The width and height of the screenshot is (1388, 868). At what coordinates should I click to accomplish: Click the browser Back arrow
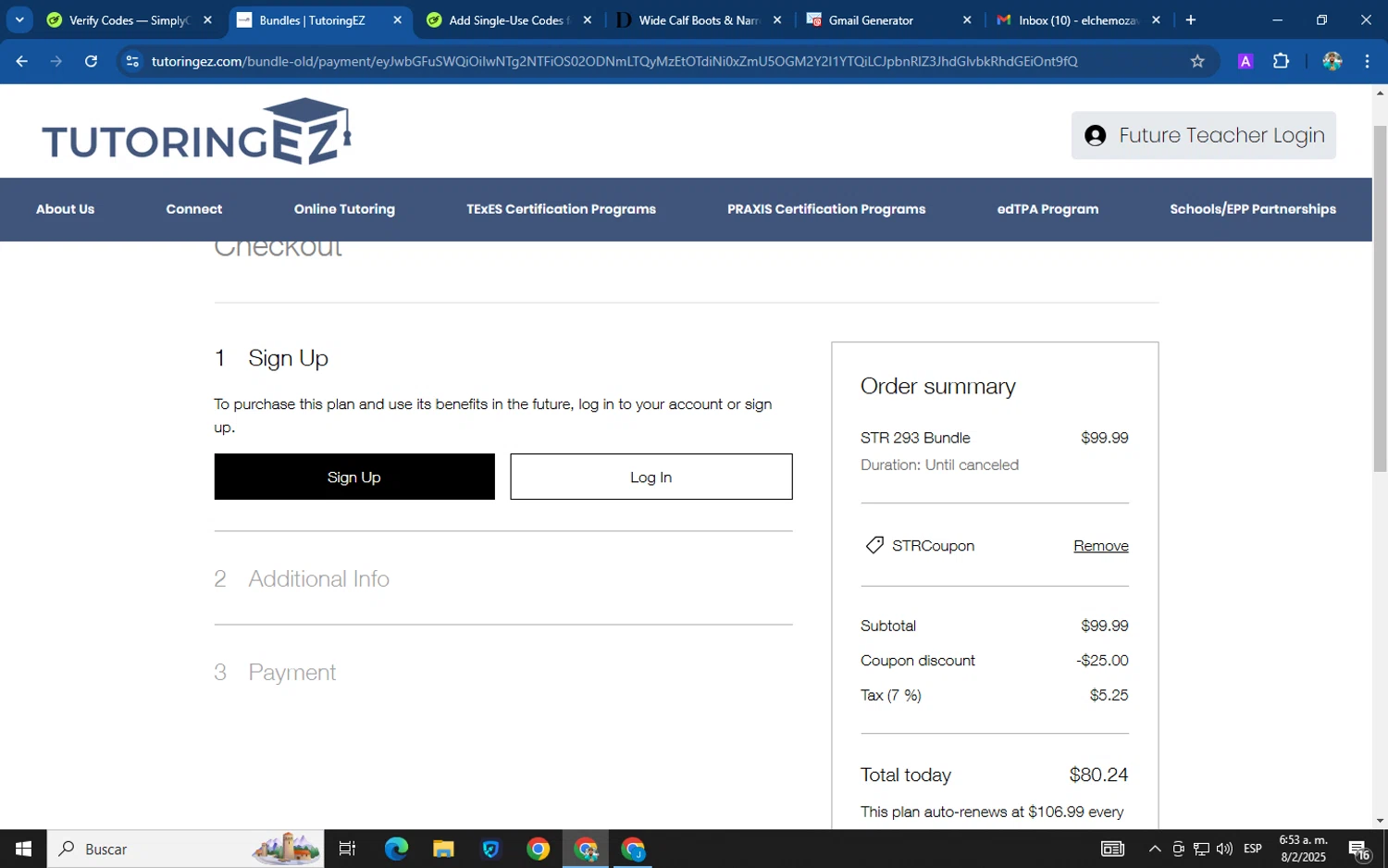pos(21,61)
